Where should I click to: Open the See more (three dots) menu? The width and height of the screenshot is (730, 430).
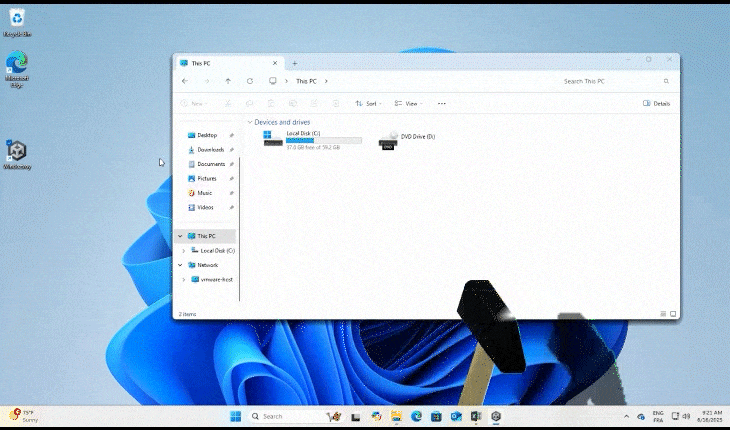click(442, 103)
